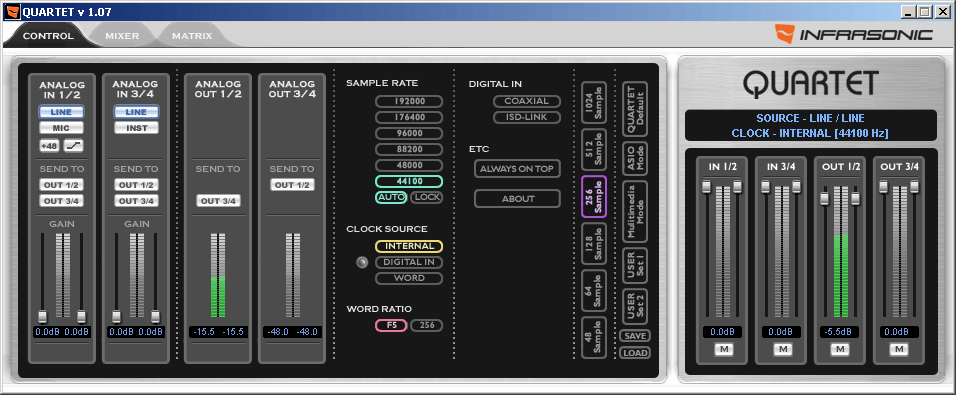The image size is (956, 395).
Task: Click left fader of IN 1/2 mixer channel
Action: coord(707,187)
